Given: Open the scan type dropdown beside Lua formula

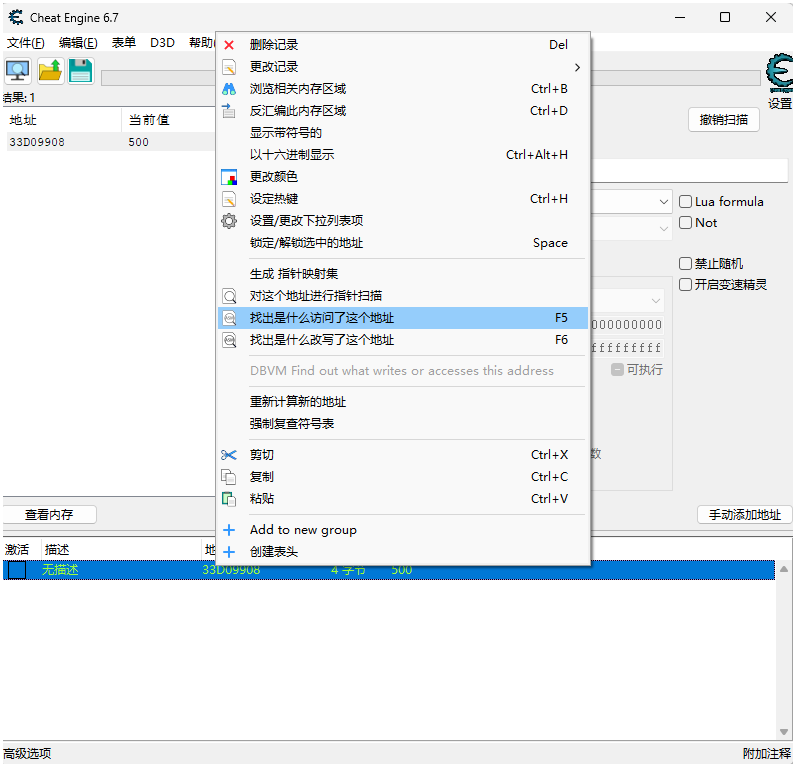Looking at the screenshot, I should pos(664,202).
